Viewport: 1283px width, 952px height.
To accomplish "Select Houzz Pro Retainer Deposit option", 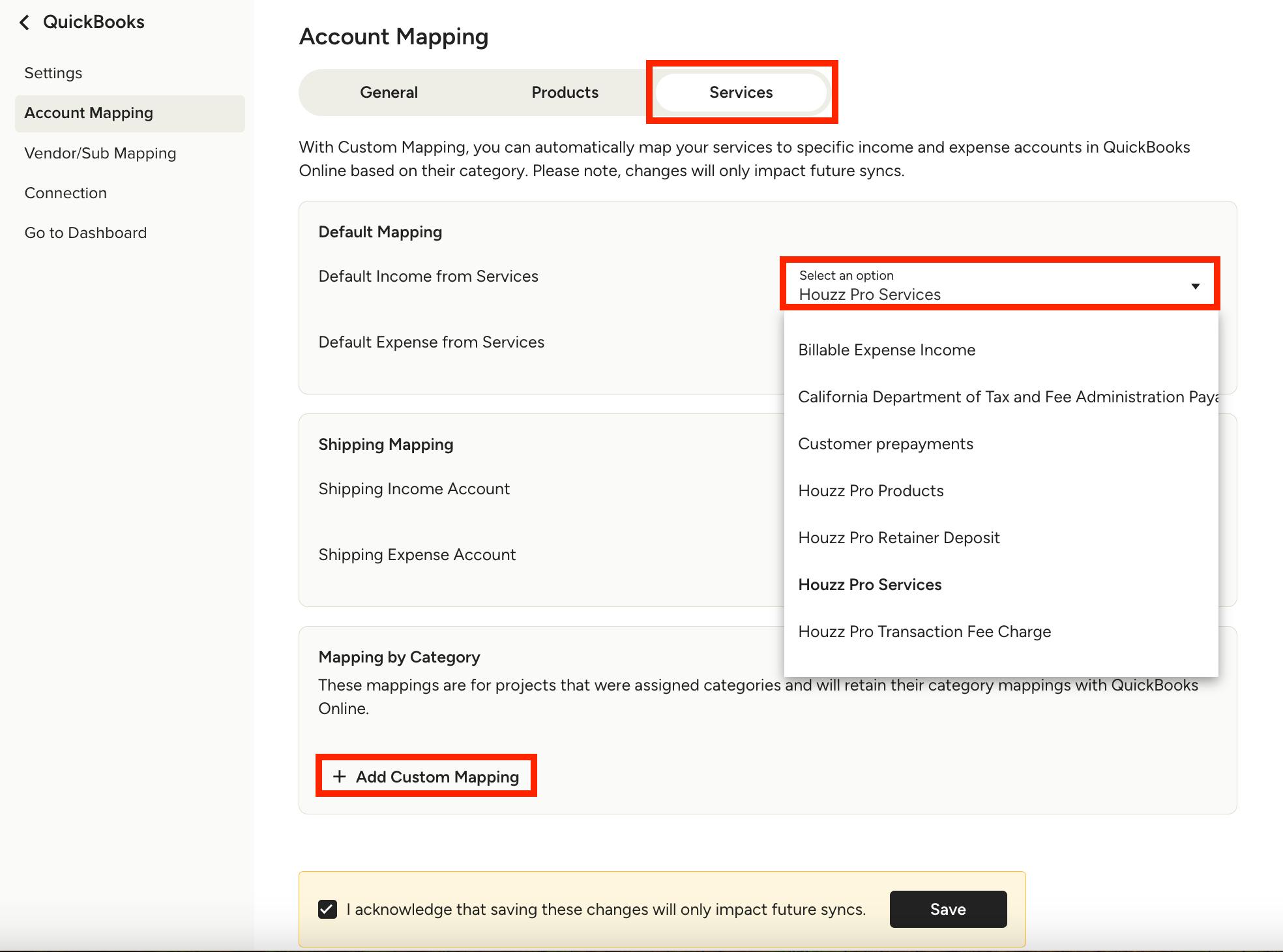I will 898,538.
